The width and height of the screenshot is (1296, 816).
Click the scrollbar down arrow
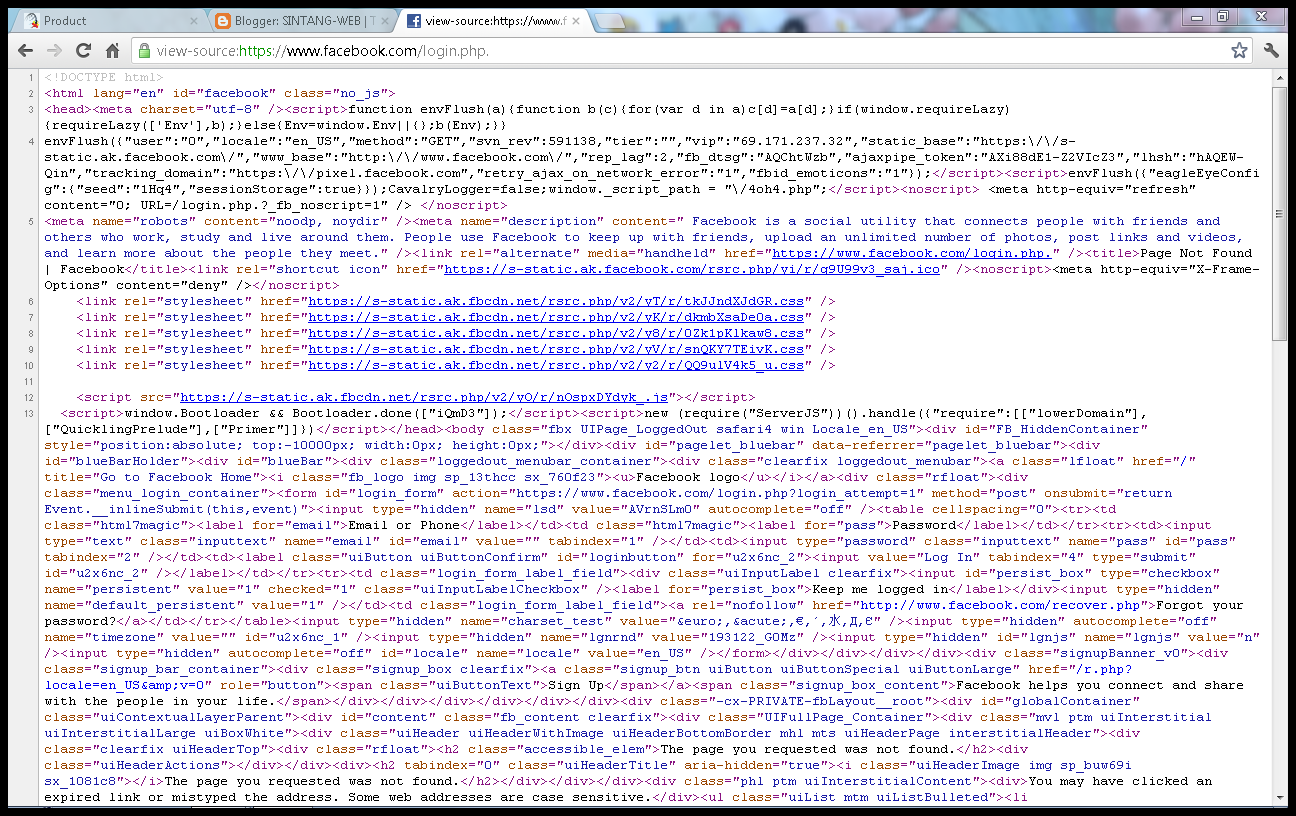click(x=1280, y=798)
